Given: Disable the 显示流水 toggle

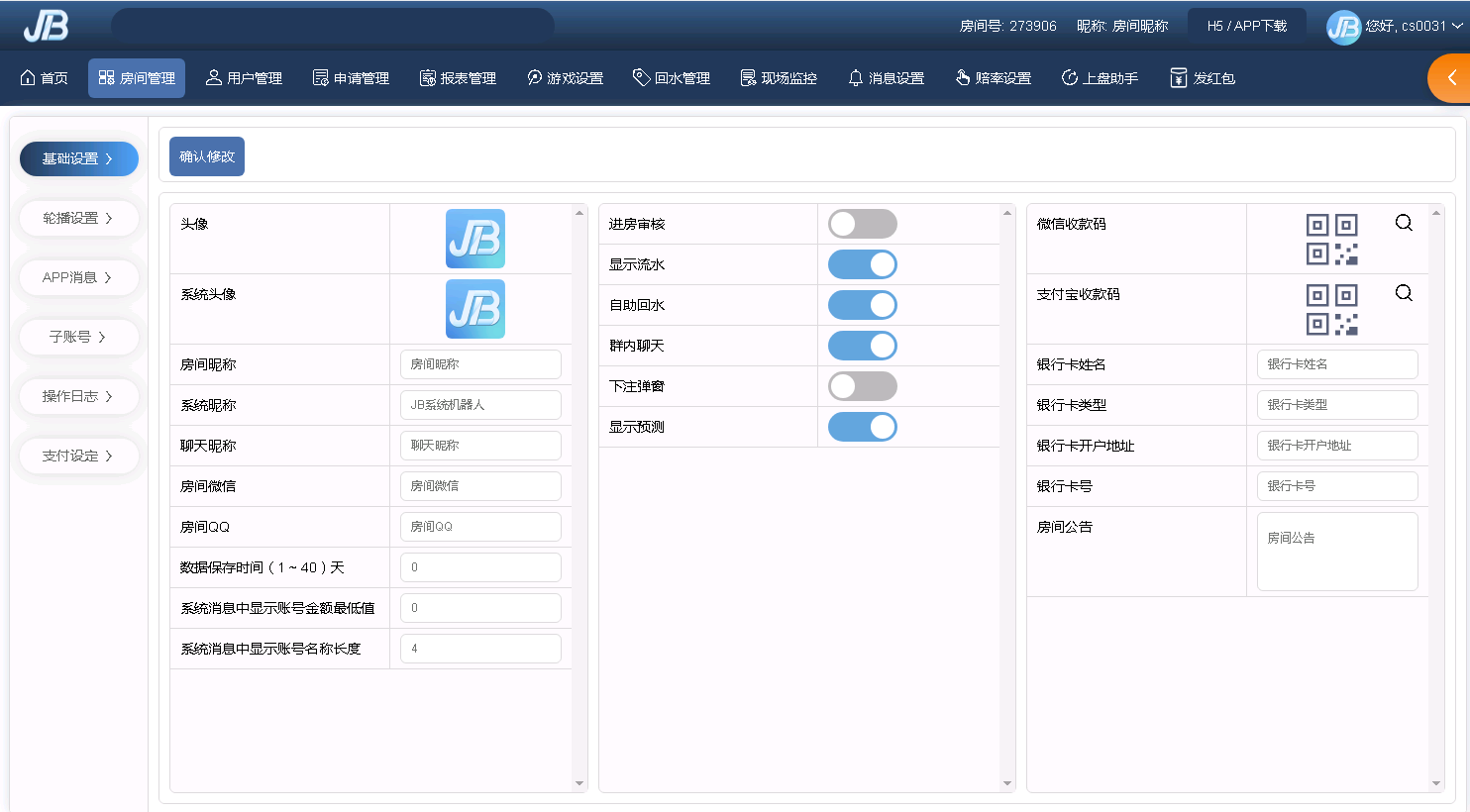Looking at the screenshot, I should coord(862,264).
